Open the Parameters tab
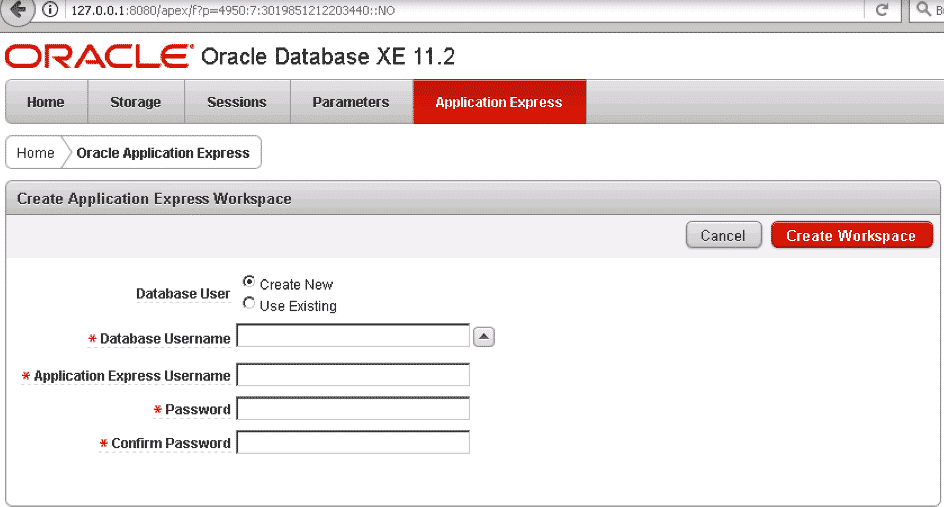 pos(351,102)
